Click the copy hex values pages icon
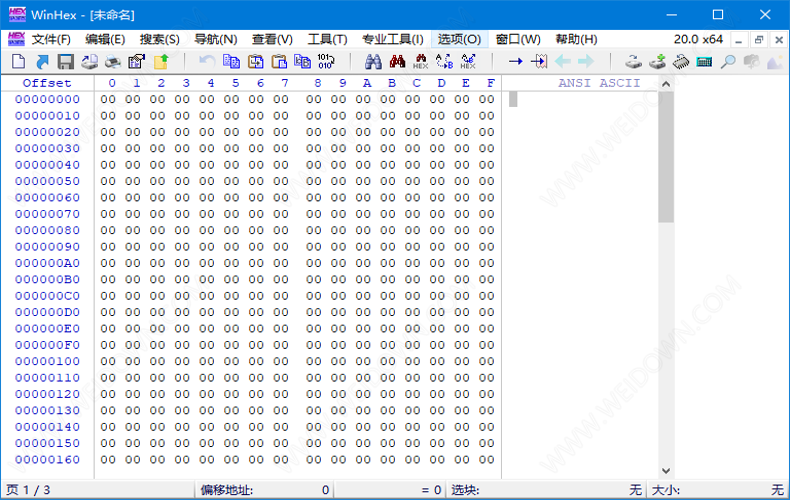Screen dimensions: 790x500 point(302,61)
